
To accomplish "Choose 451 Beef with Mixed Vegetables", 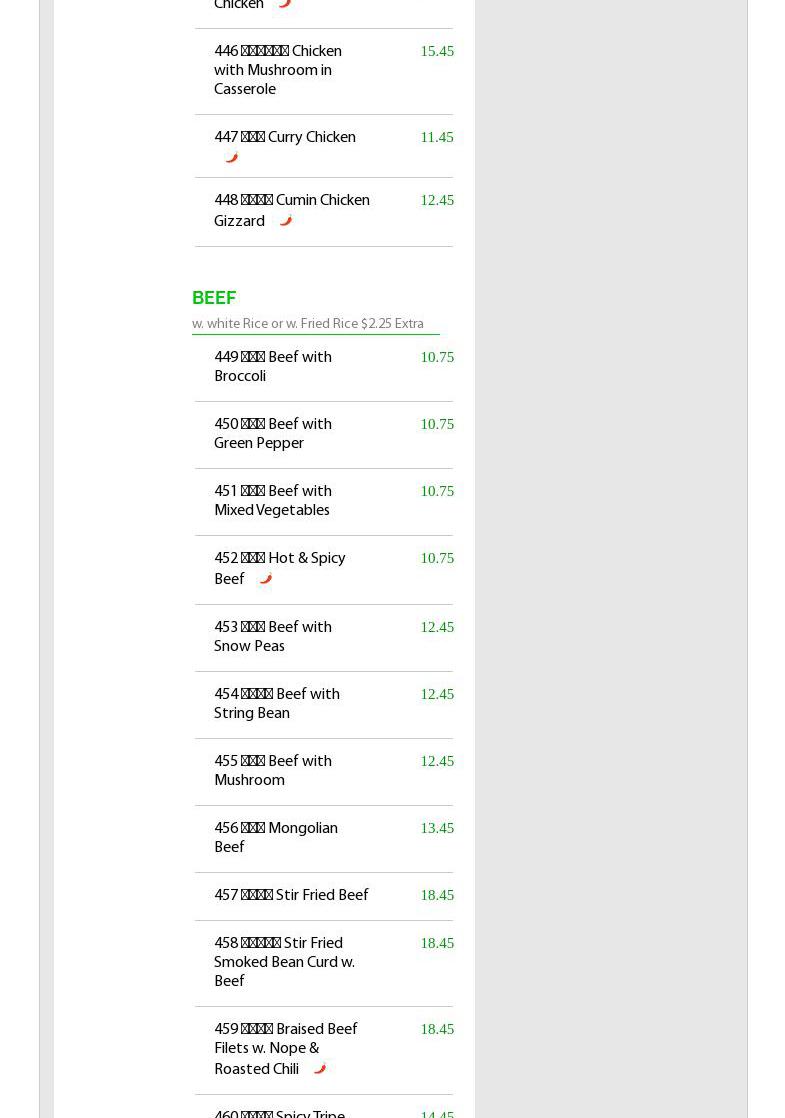I will point(272,501).
